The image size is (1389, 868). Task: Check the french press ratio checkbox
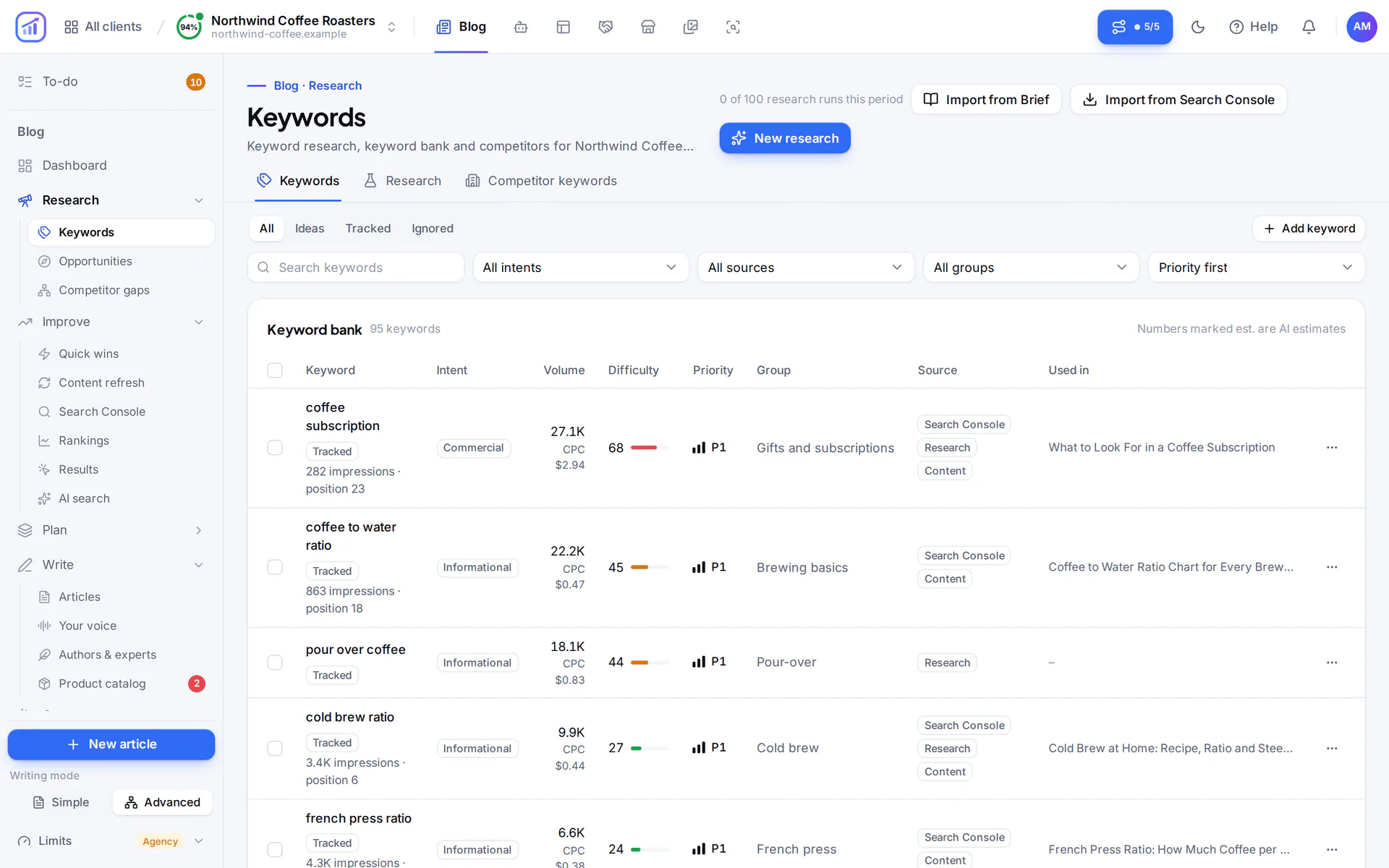(275, 849)
